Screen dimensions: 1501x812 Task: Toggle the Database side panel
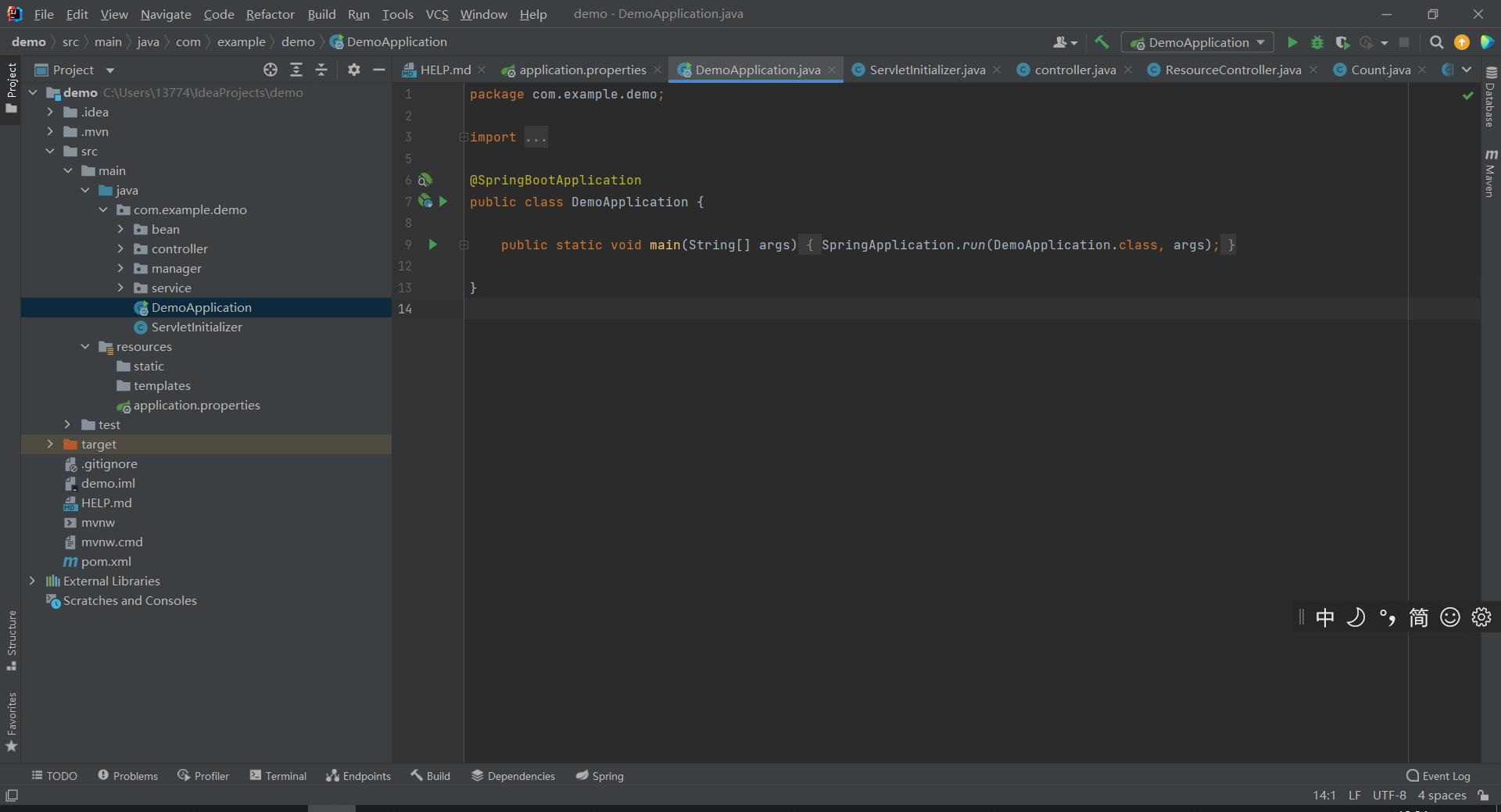pos(1490,97)
